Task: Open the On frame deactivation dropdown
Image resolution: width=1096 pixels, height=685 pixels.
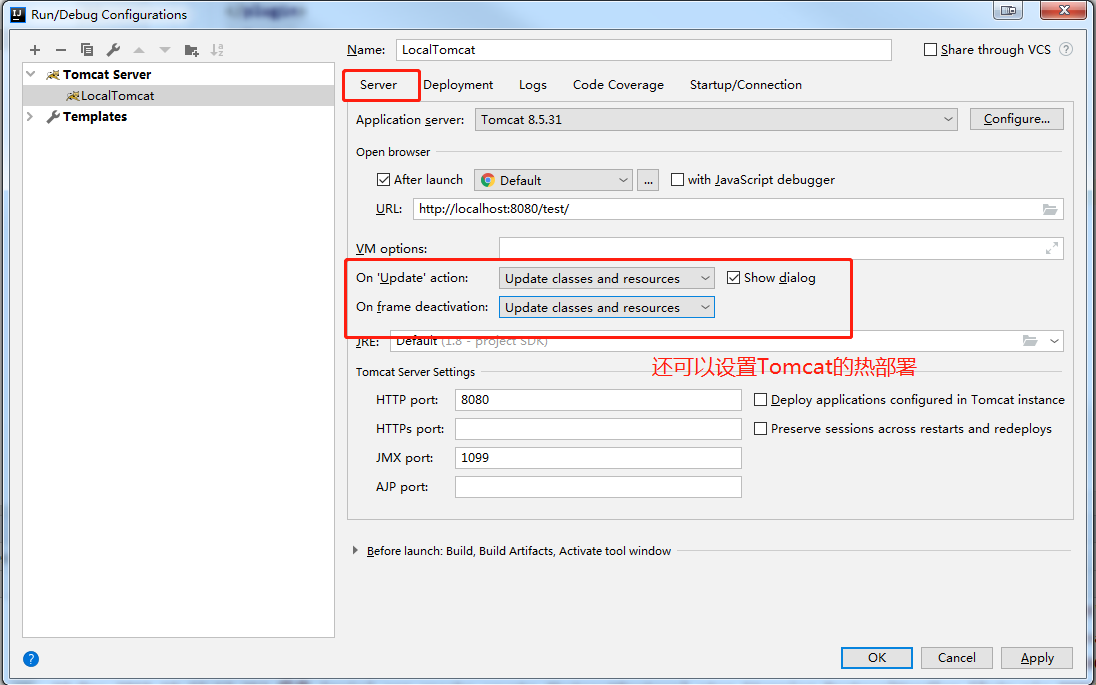Action: click(x=607, y=308)
